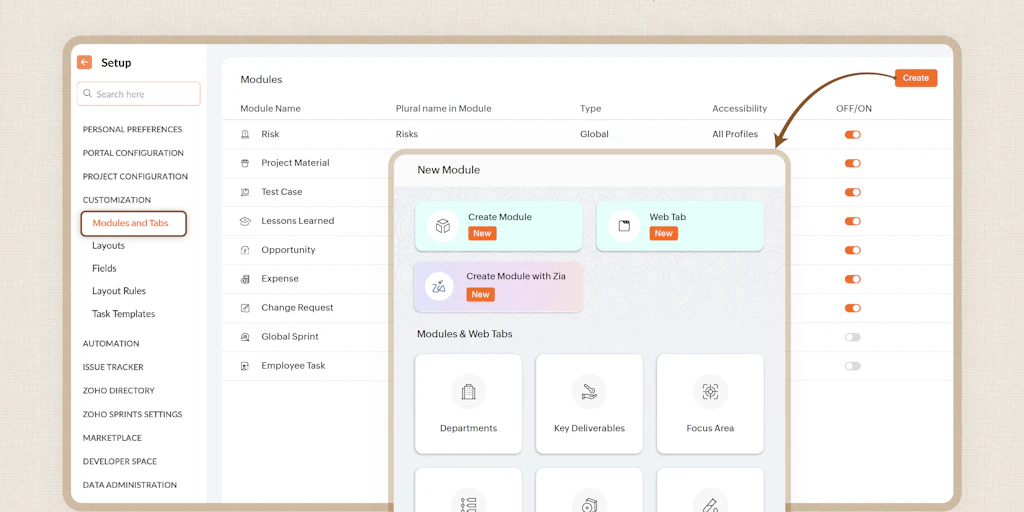Viewport: 1024px width, 512px height.
Task: Click the search magnifier icon
Action: click(88, 93)
